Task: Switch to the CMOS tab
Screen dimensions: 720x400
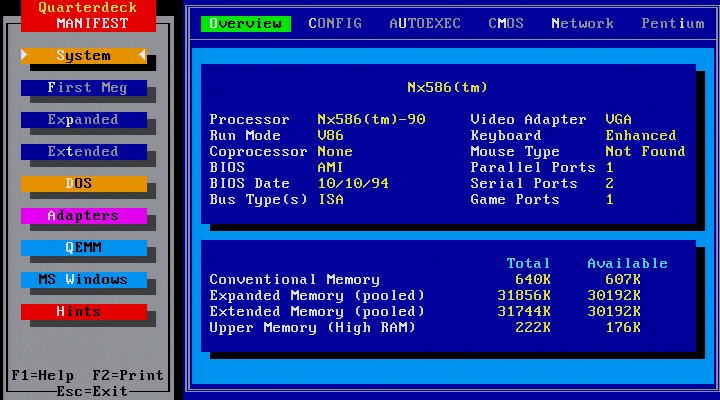Action: 506,23
